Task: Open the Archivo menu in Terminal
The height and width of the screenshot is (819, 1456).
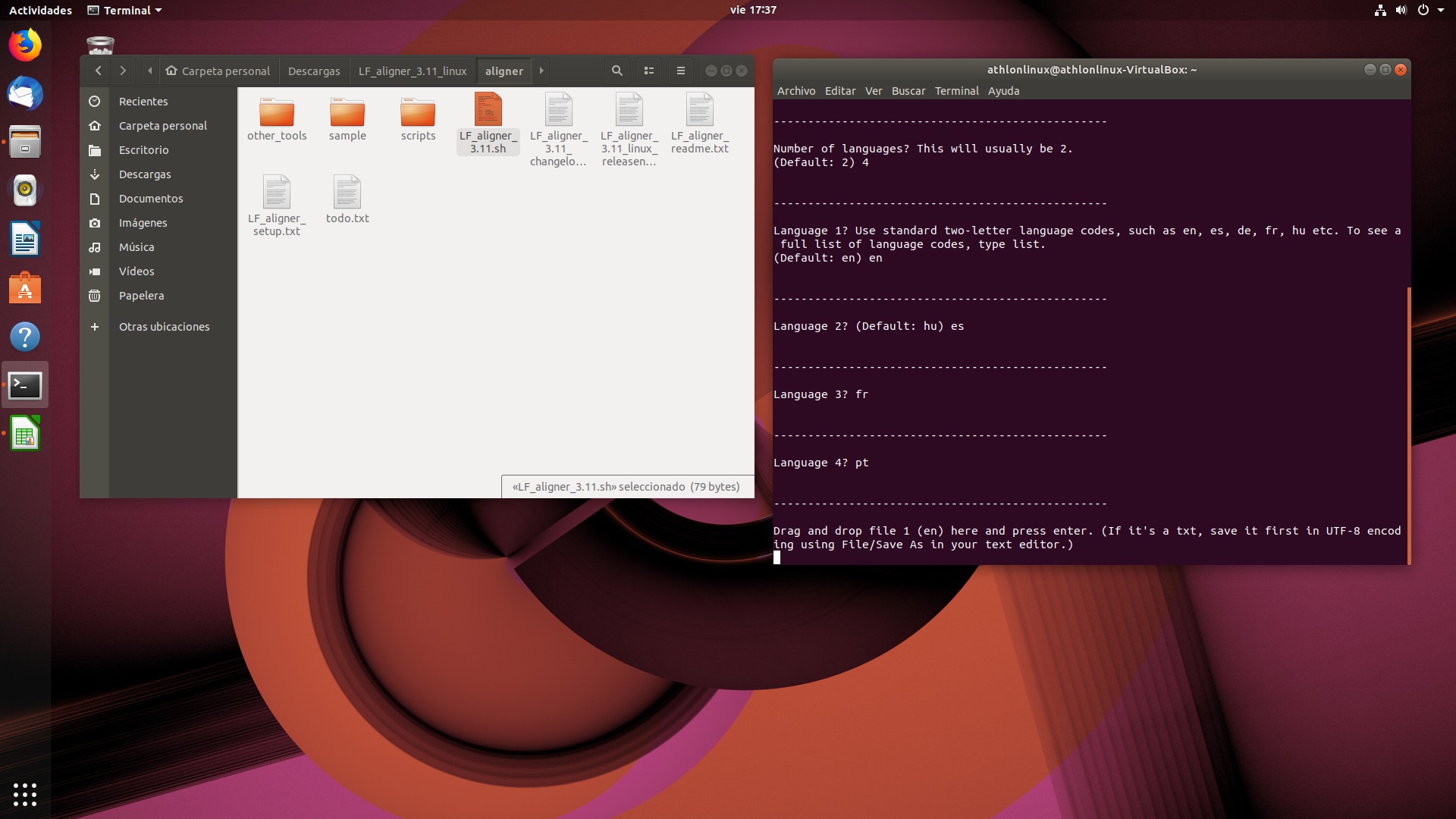Action: pyautogui.click(x=795, y=90)
